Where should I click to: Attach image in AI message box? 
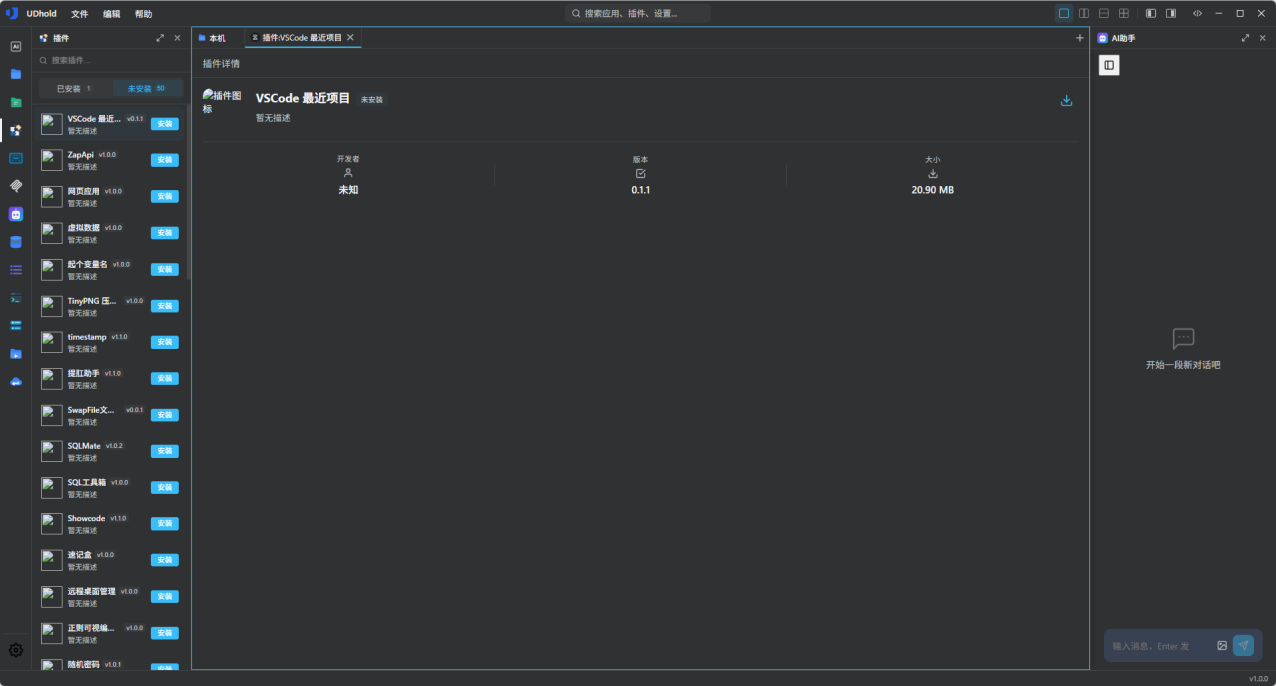point(1222,646)
